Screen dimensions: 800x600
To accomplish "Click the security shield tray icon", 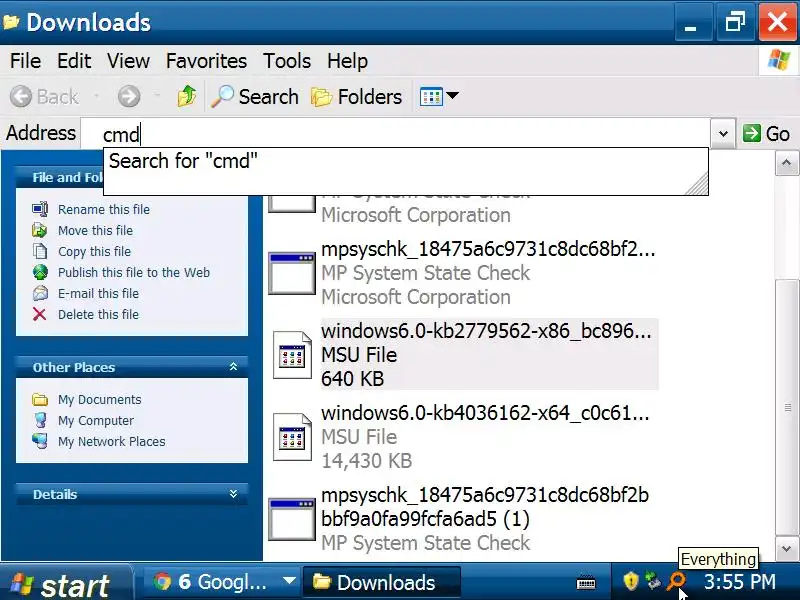I will tap(631, 581).
